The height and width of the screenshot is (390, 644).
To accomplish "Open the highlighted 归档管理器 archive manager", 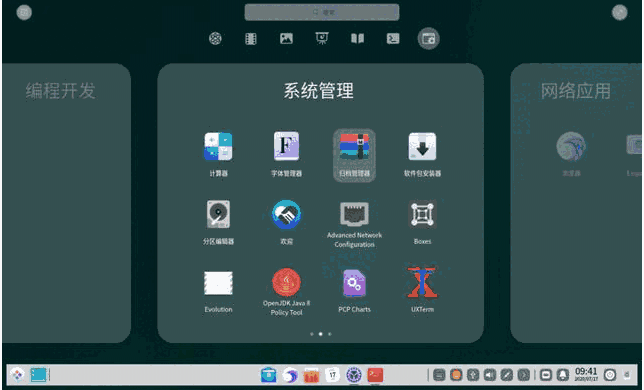I will point(354,155).
